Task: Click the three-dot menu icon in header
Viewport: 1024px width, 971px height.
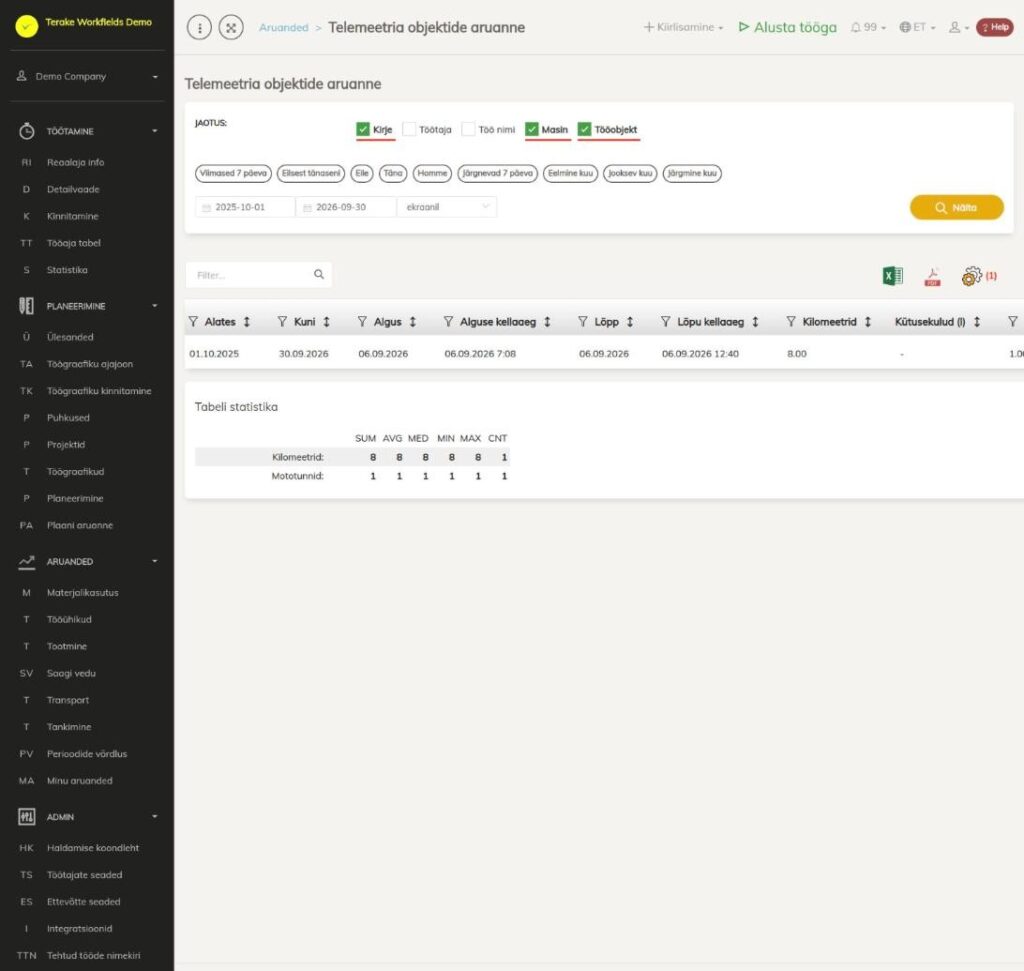Action: point(199,27)
